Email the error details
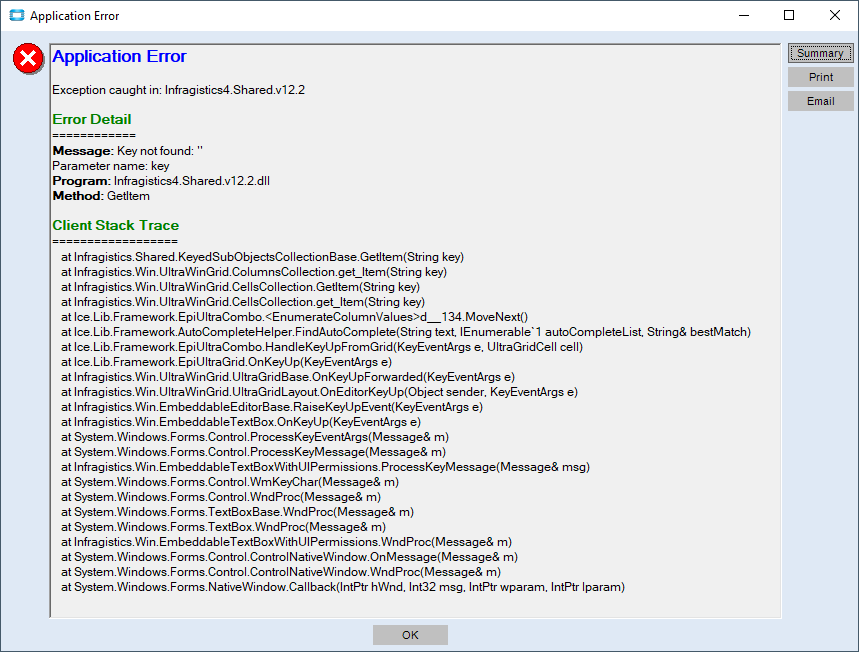Image resolution: width=859 pixels, height=652 pixels. point(820,101)
